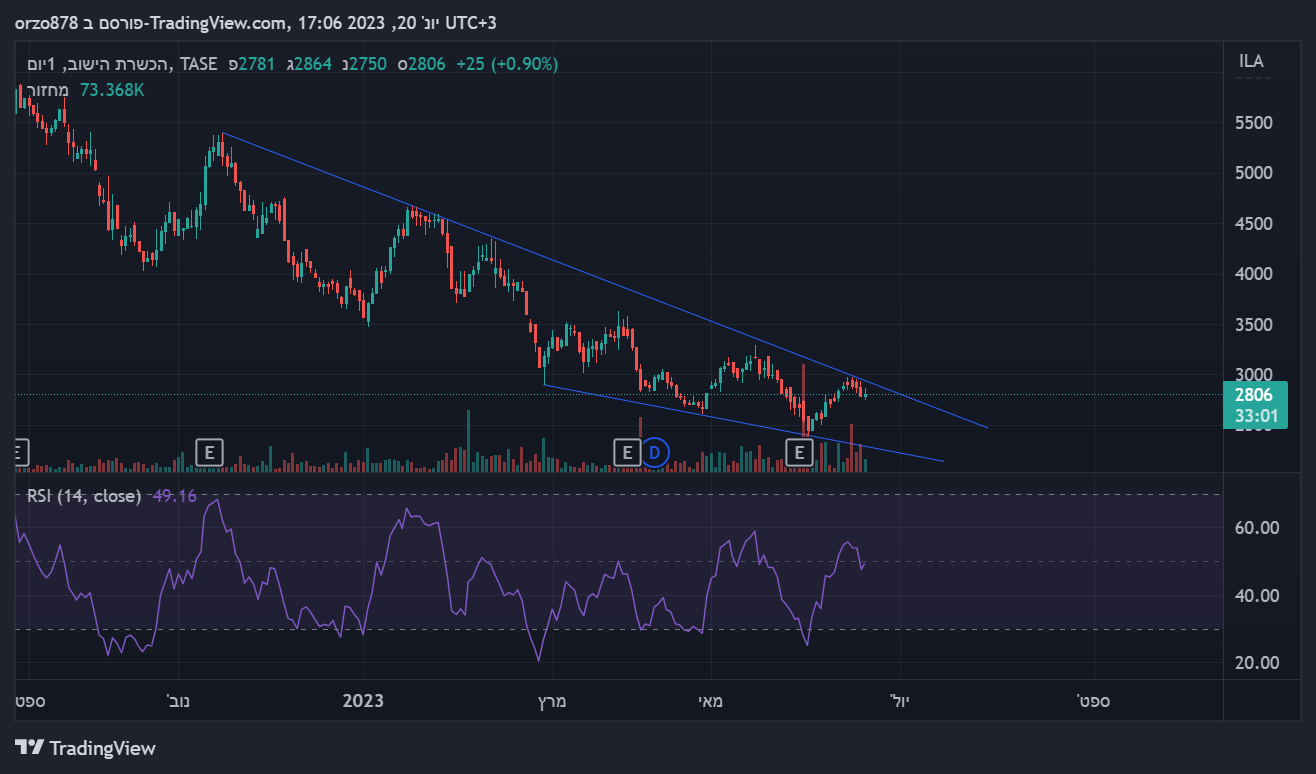
Task: Click the RSI (14, close) indicator label
Action: pos(83,495)
